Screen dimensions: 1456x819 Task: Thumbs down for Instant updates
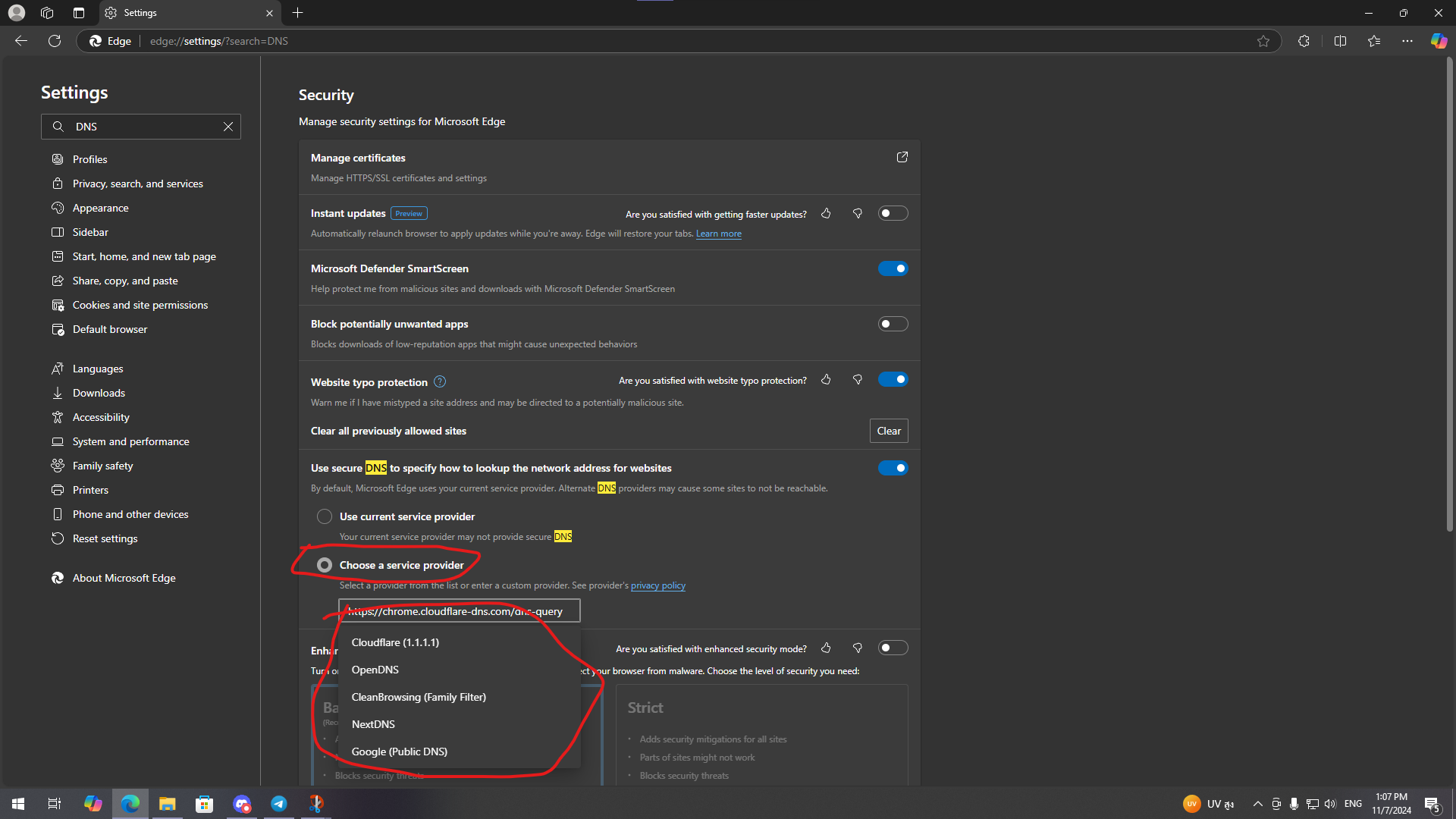tap(858, 214)
